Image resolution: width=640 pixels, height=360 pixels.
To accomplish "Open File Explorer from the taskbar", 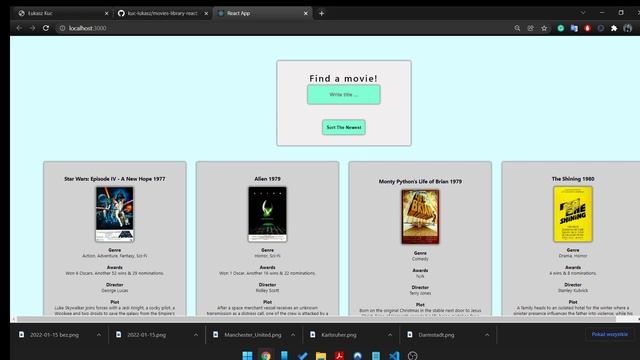I will [321, 356].
